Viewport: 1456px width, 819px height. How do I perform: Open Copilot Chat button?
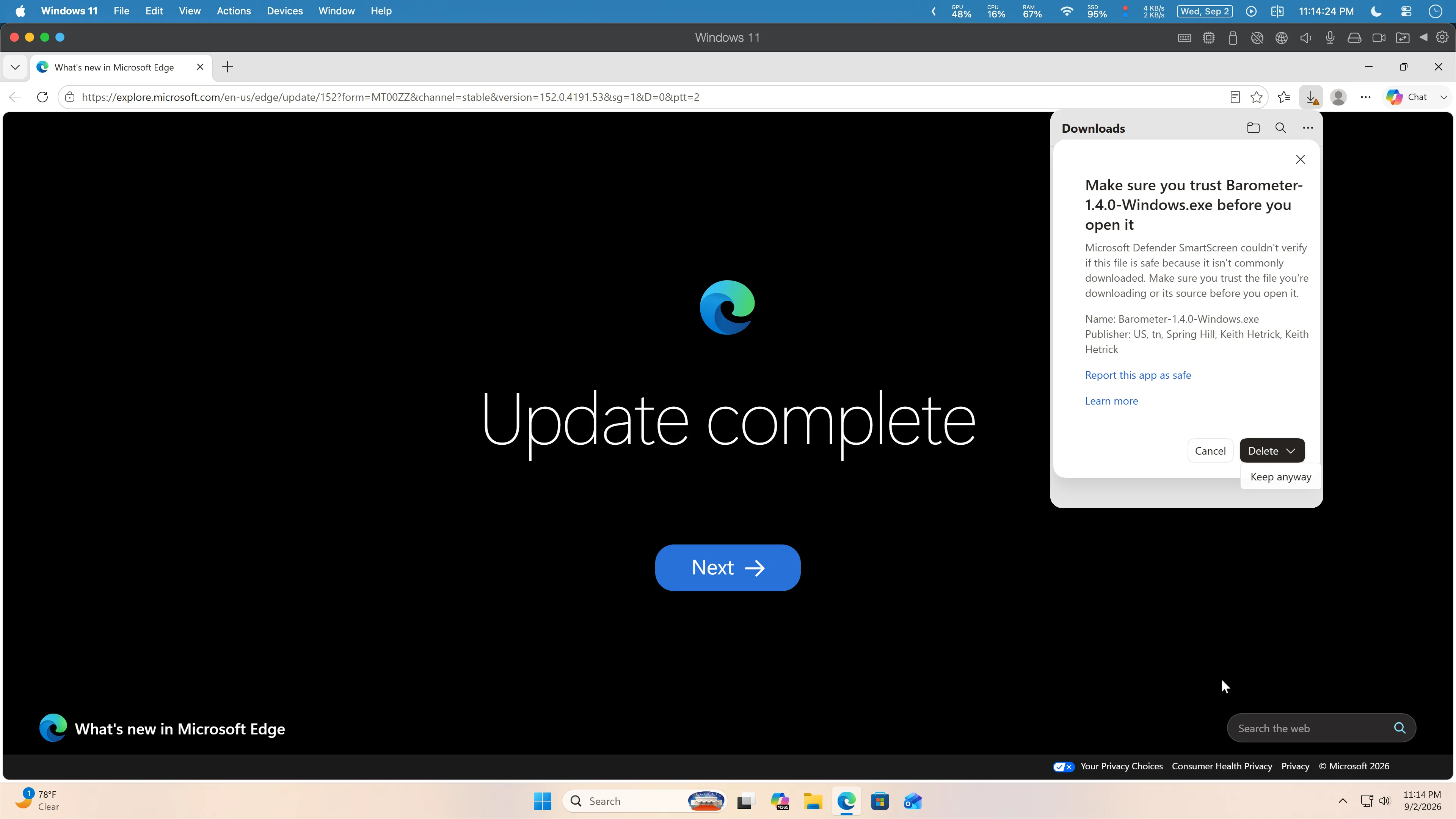[x=1406, y=97]
